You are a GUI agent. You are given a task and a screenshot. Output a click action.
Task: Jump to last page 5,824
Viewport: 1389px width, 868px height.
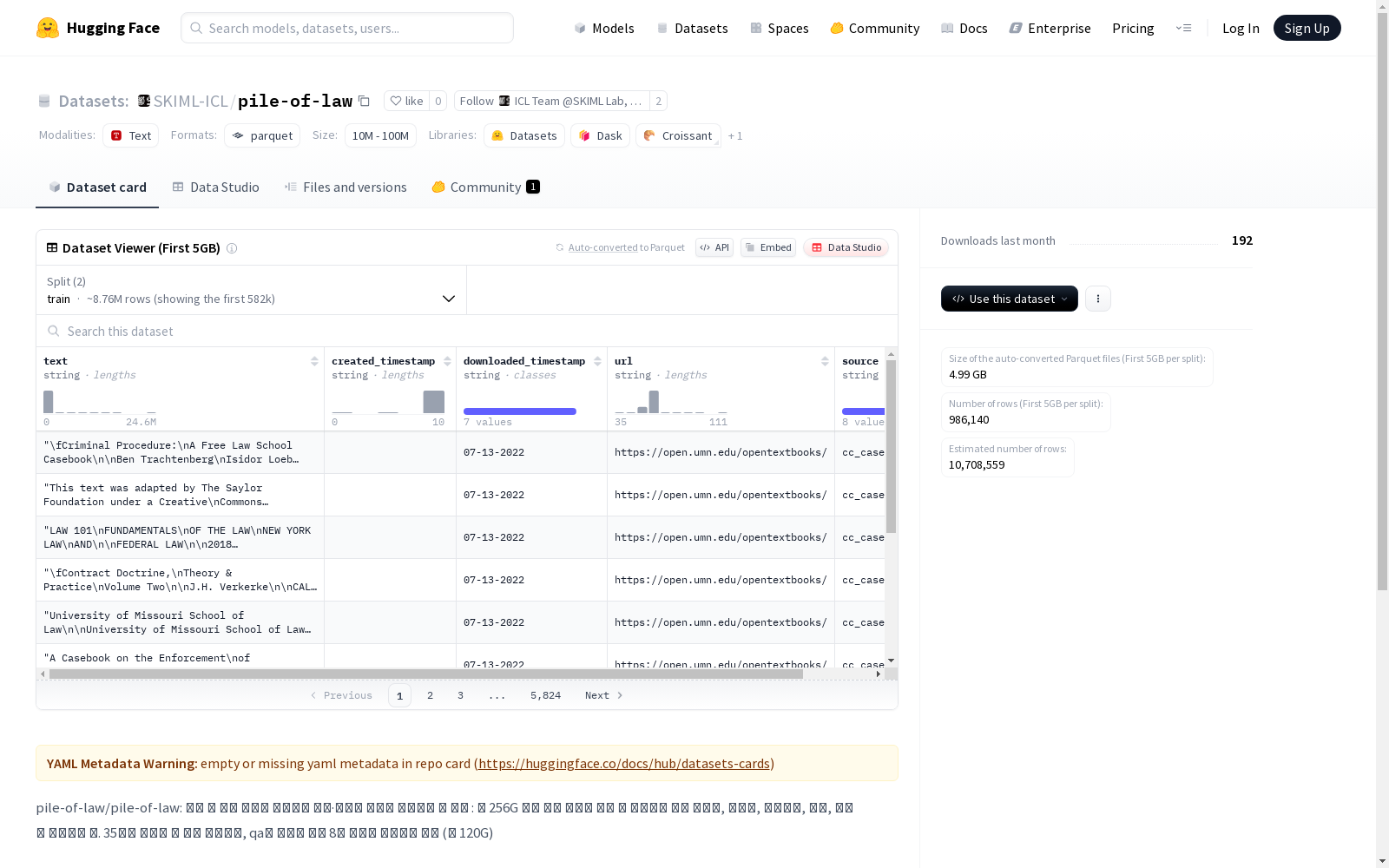[546, 695]
